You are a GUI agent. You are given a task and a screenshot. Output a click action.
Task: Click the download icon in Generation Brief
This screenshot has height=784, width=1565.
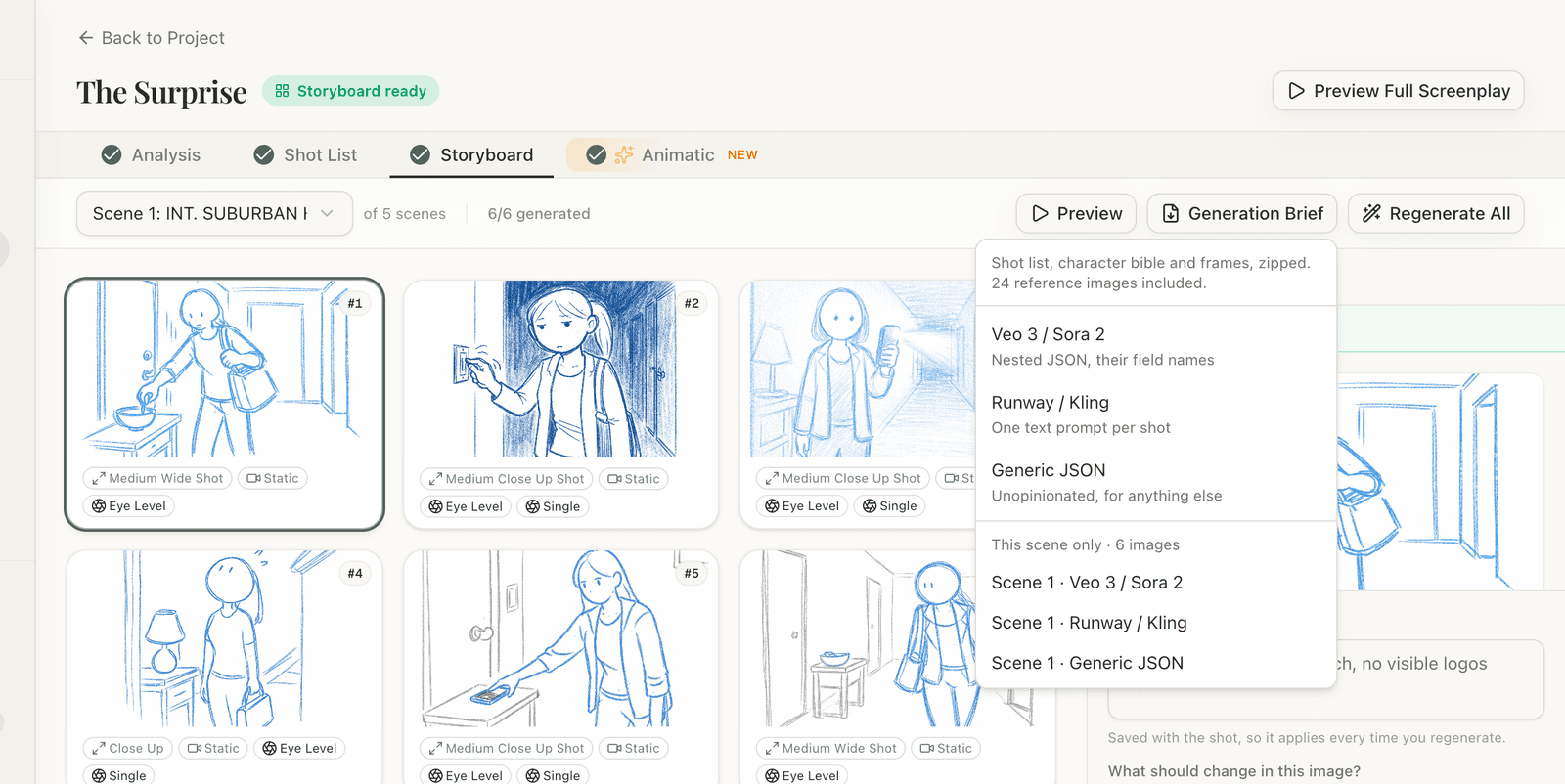pos(1171,213)
